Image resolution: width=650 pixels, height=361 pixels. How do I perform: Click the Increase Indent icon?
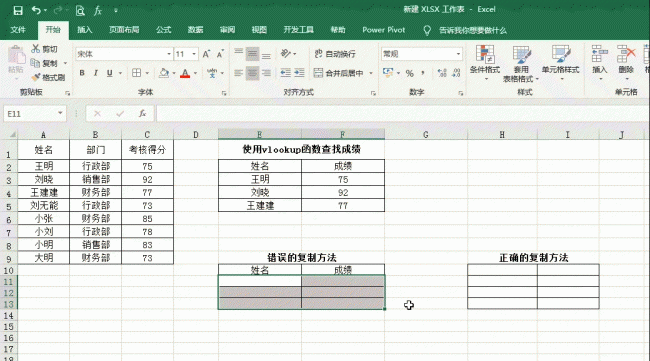click(299, 73)
